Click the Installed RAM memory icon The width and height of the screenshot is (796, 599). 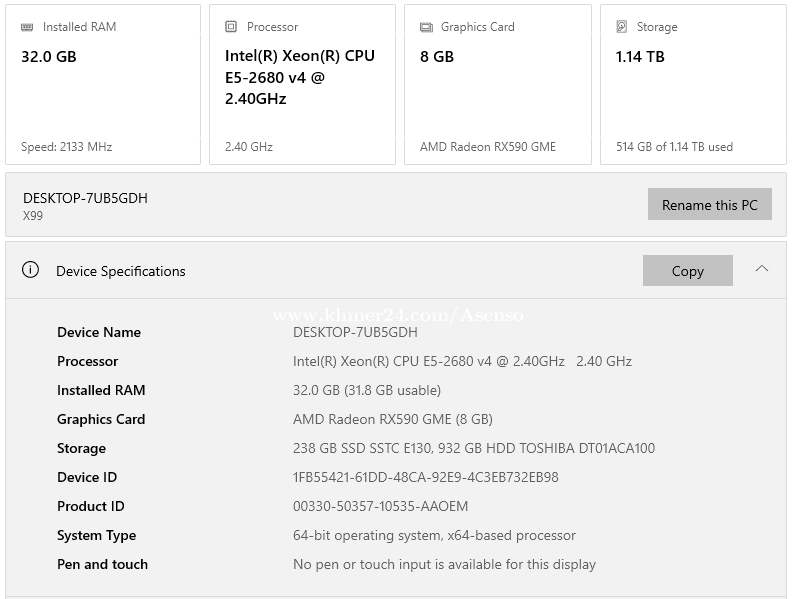tap(27, 27)
